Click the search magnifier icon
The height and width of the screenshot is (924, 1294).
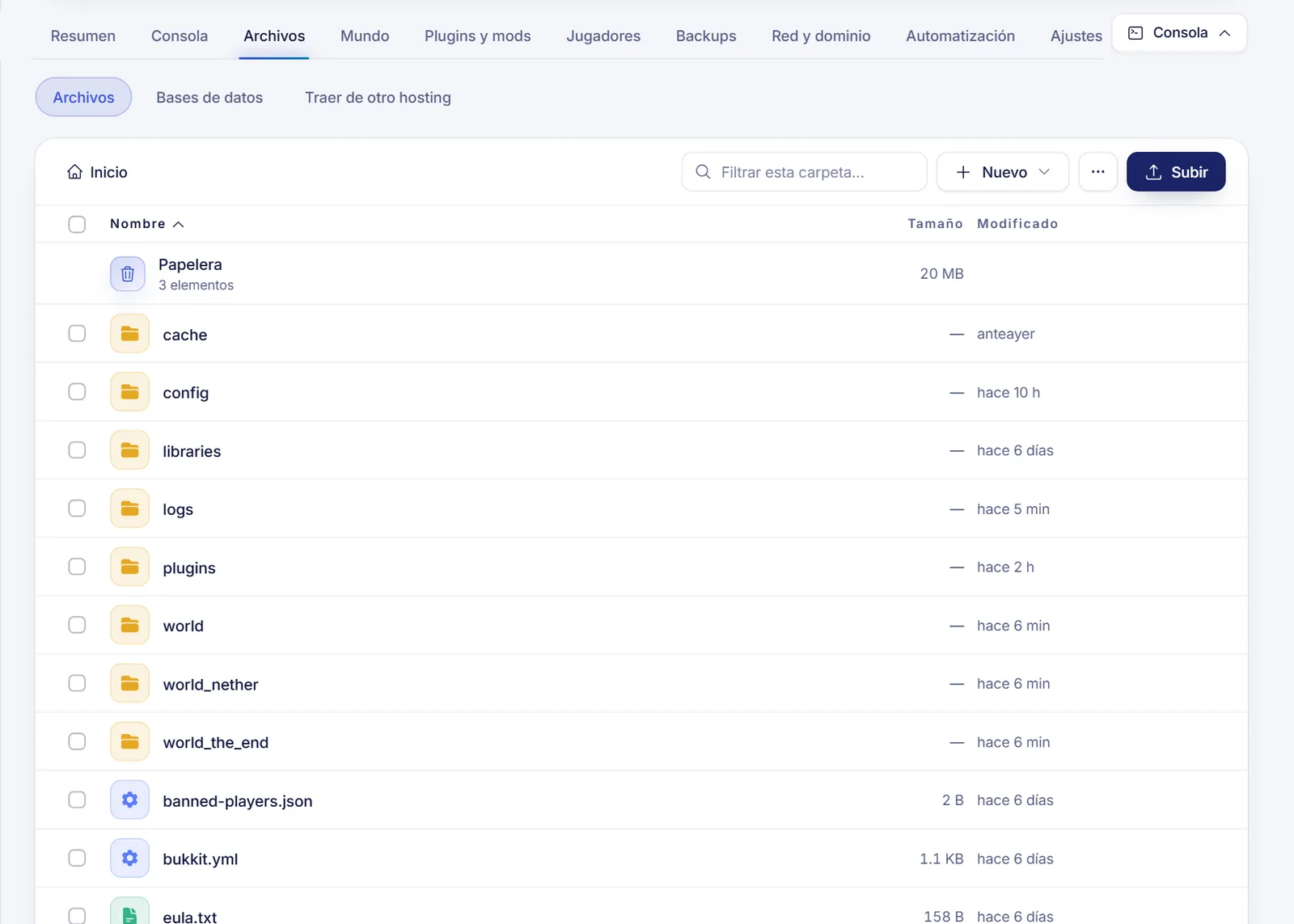[x=703, y=171]
